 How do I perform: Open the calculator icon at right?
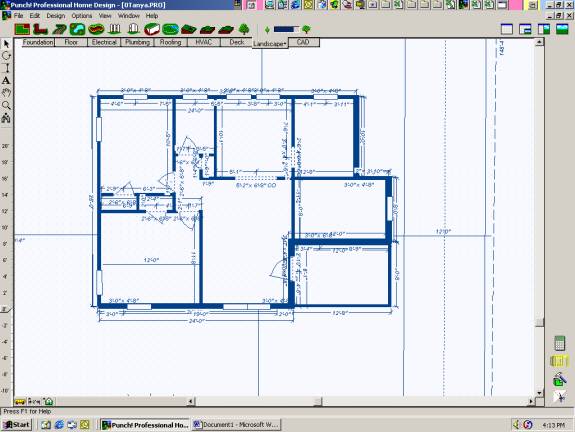559,344
